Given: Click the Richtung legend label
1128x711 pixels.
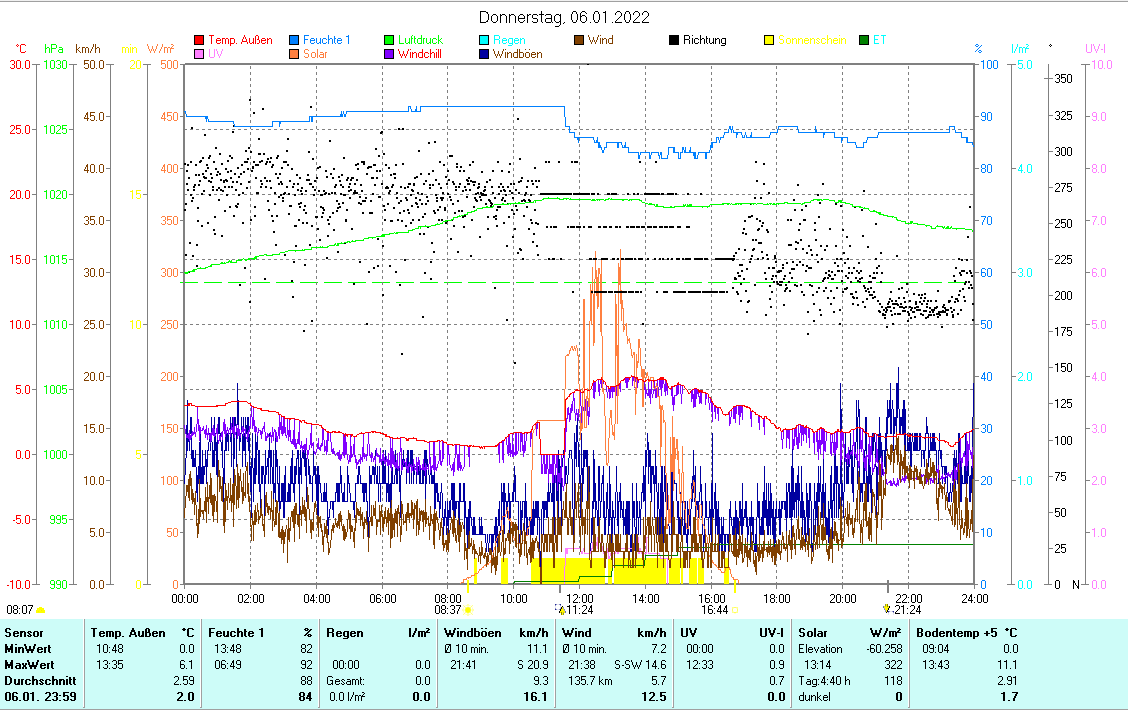Looking at the screenshot, I should coord(704,41).
